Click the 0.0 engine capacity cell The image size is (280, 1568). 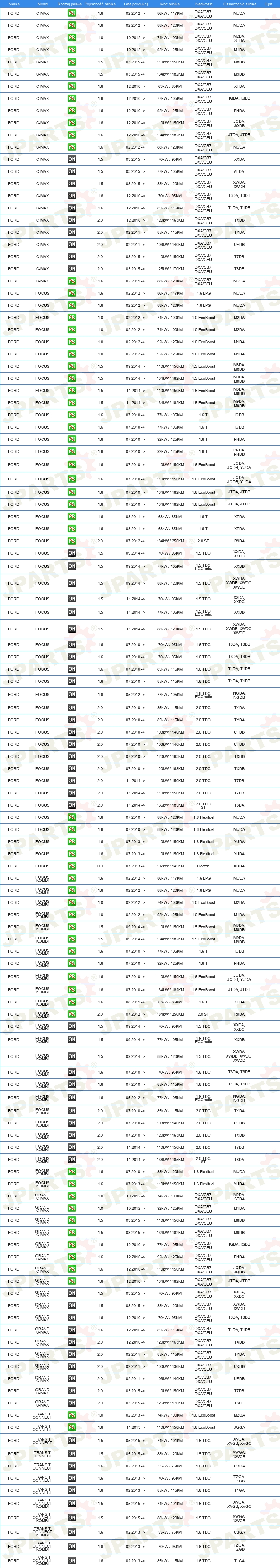pos(100,866)
